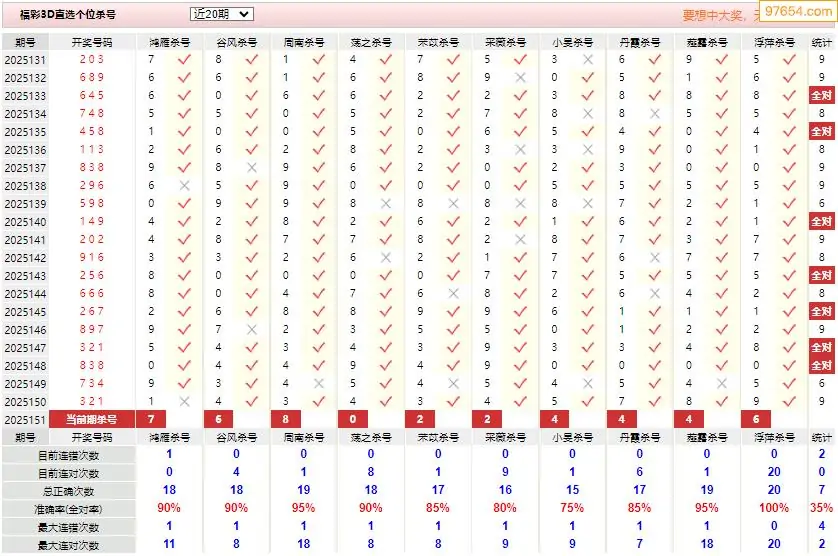The height and width of the screenshot is (556, 838).
Task: Click the X mark for 小旻 in row 2025139
Action: (x=588, y=204)
